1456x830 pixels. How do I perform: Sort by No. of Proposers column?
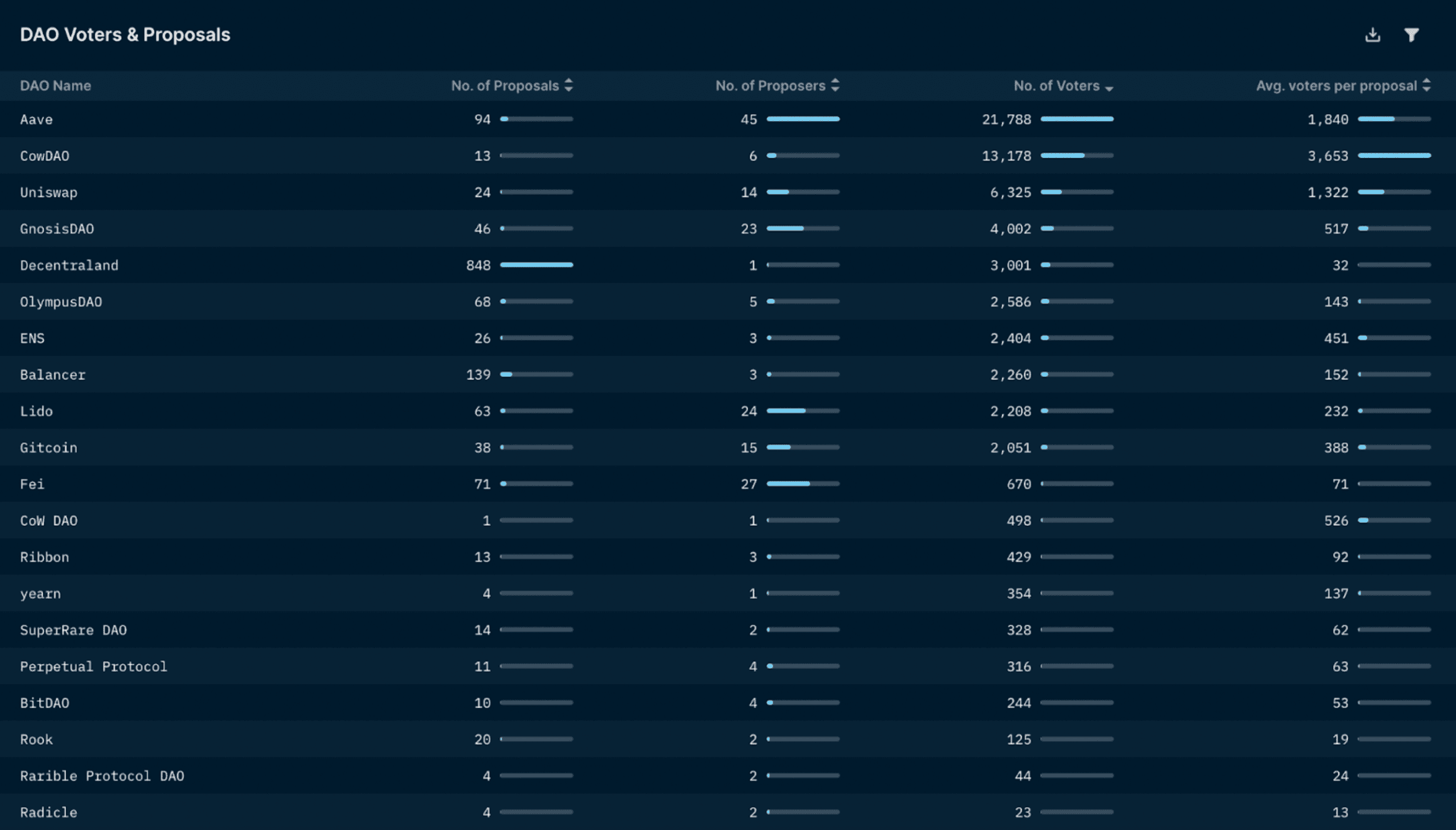point(777,86)
